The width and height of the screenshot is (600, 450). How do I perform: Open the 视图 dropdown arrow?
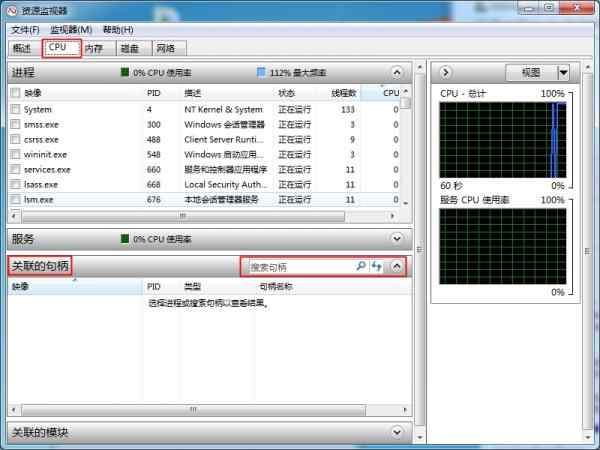(563, 72)
